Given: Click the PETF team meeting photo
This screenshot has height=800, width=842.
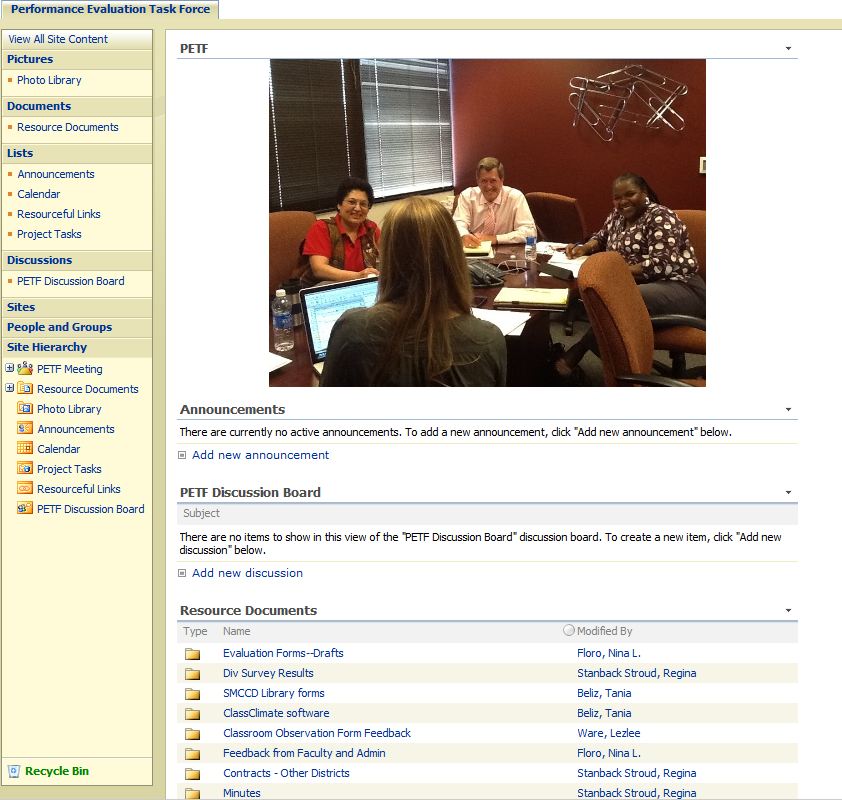Looking at the screenshot, I should tap(487, 222).
